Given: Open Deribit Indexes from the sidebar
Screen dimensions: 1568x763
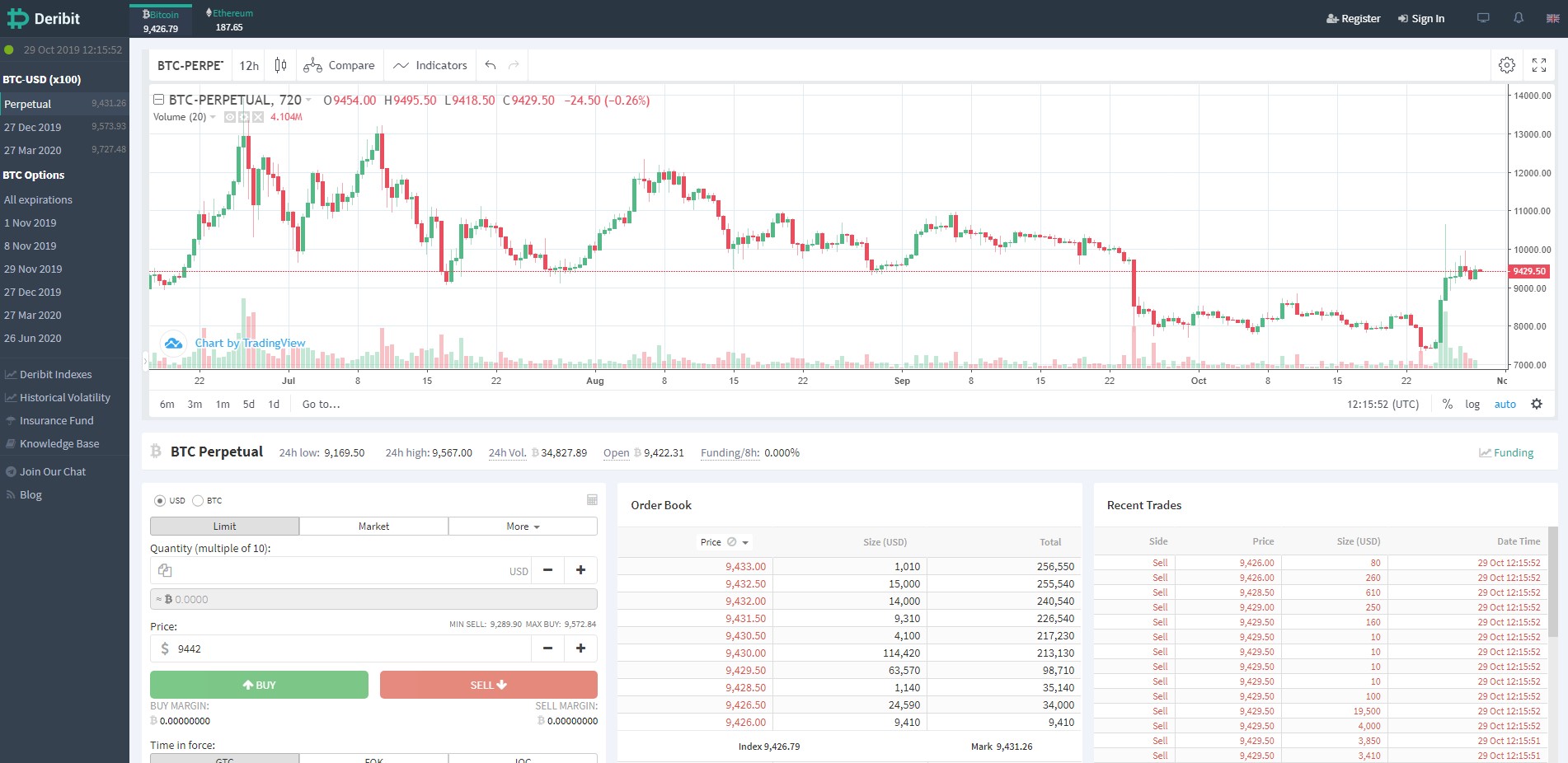Looking at the screenshot, I should tap(55, 374).
